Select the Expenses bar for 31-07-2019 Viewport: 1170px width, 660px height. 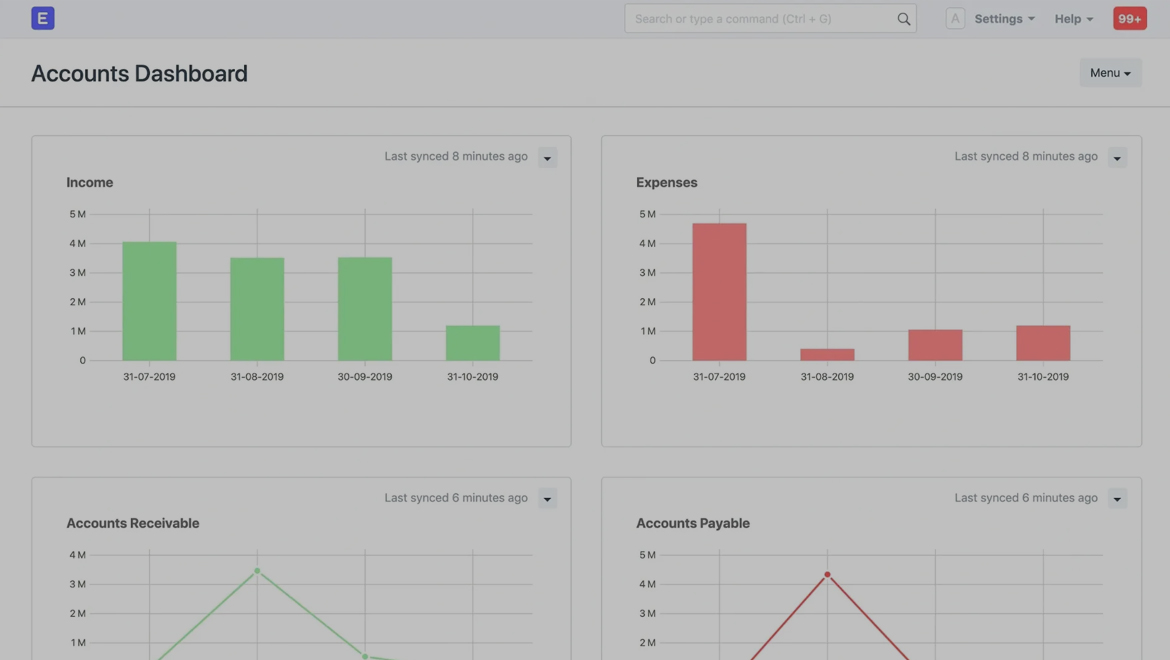pyautogui.click(x=719, y=292)
